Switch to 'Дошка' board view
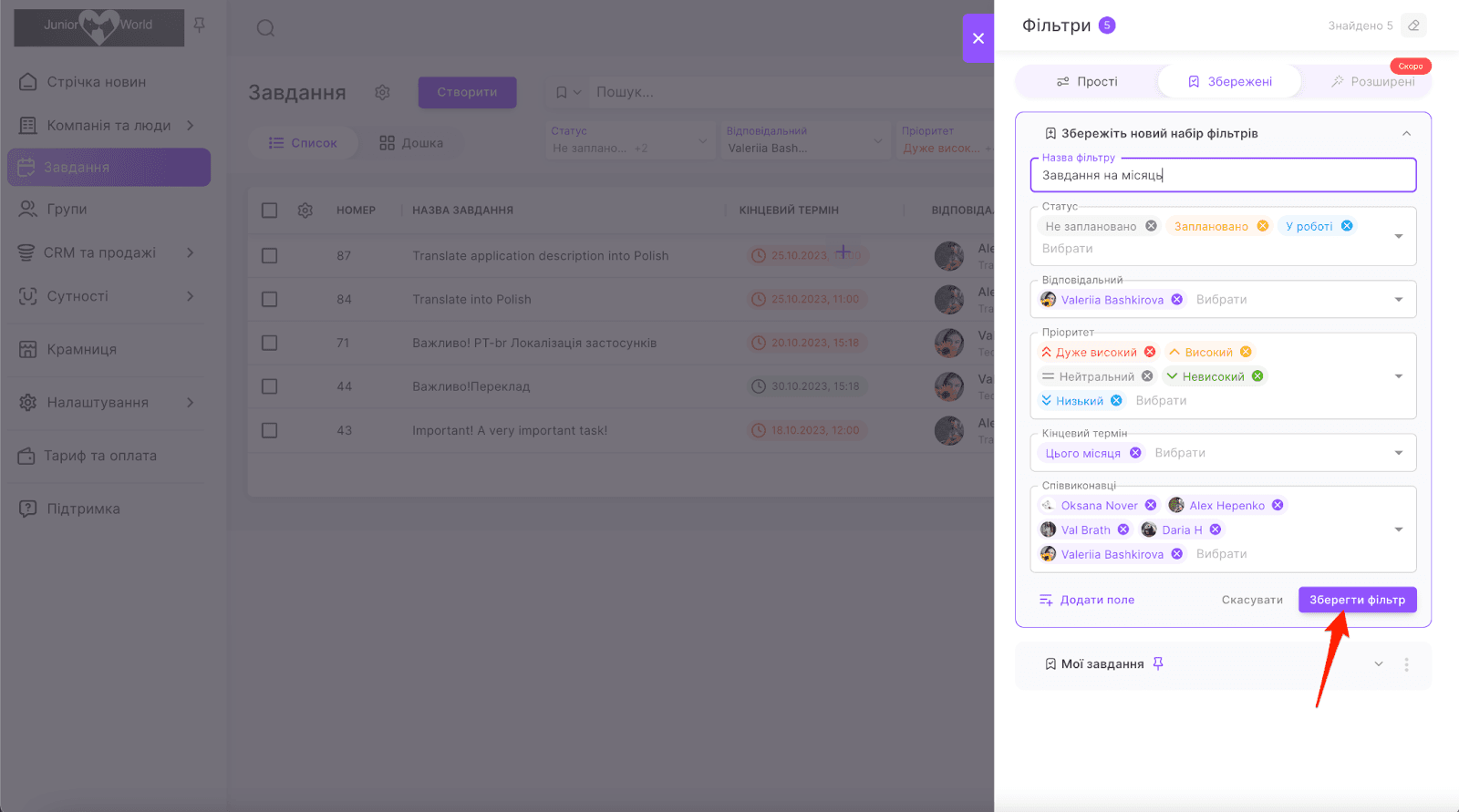1459x812 pixels. (x=411, y=143)
